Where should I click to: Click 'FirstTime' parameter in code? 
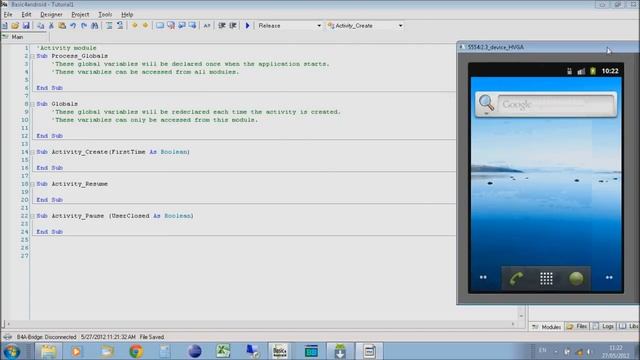coord(128,152)
